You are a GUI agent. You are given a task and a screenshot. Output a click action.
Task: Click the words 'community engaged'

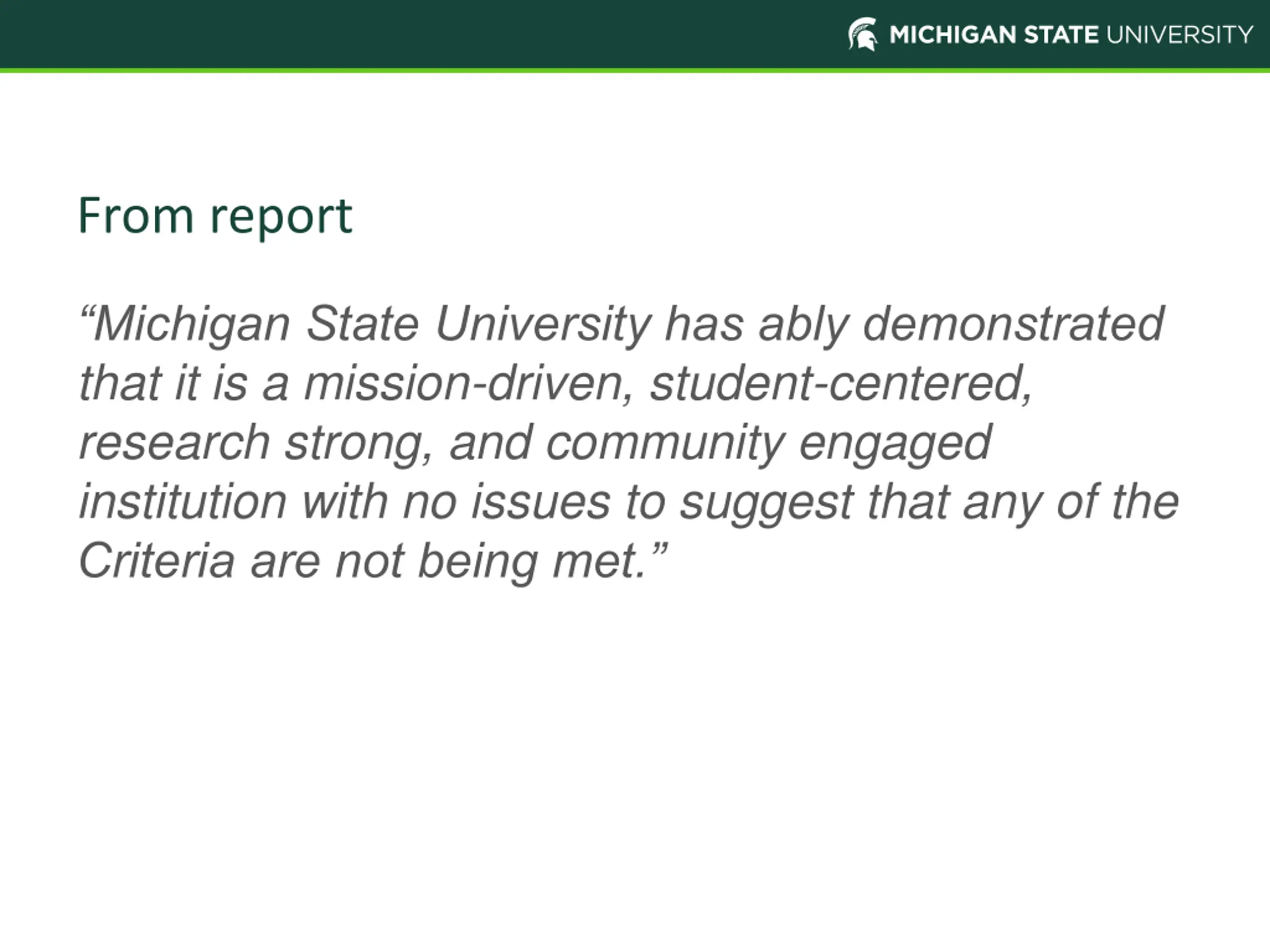point(768,444)
